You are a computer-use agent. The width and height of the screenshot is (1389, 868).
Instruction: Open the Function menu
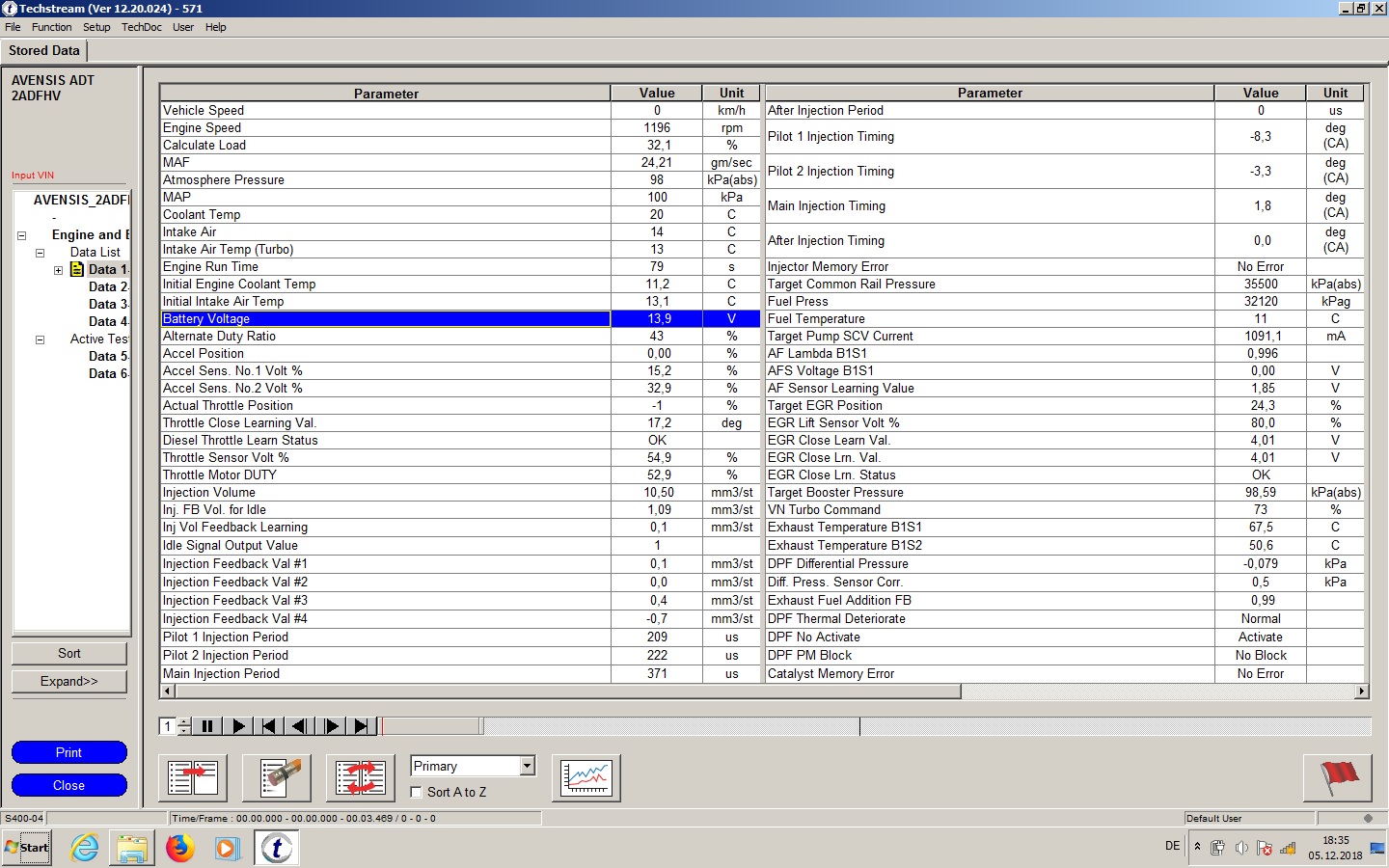click(x=51, y=27)
